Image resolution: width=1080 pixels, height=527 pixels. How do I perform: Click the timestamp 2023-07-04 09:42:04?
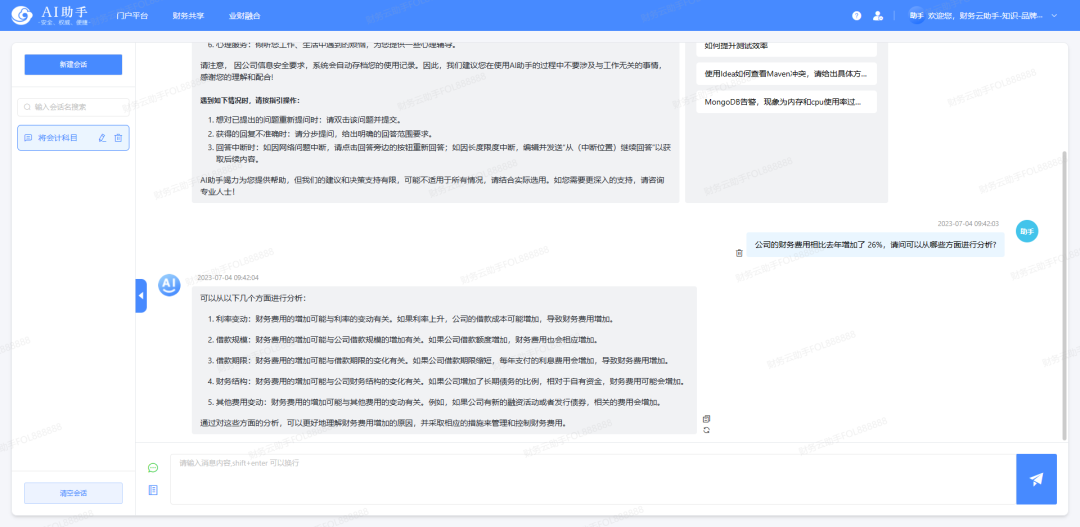pos(228,278)
